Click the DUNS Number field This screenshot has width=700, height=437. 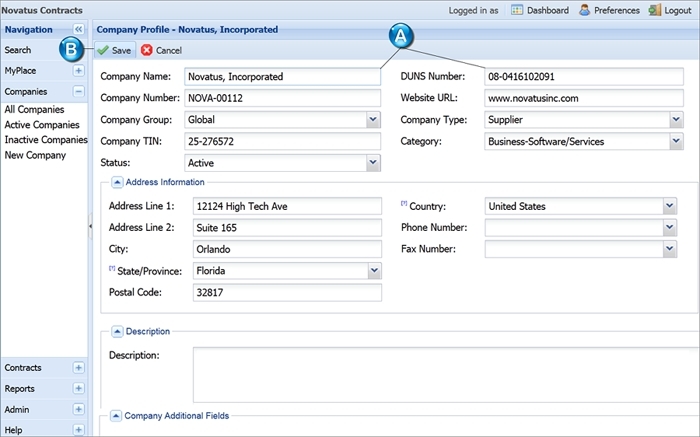pyautogui.click(x=584, y=76)
